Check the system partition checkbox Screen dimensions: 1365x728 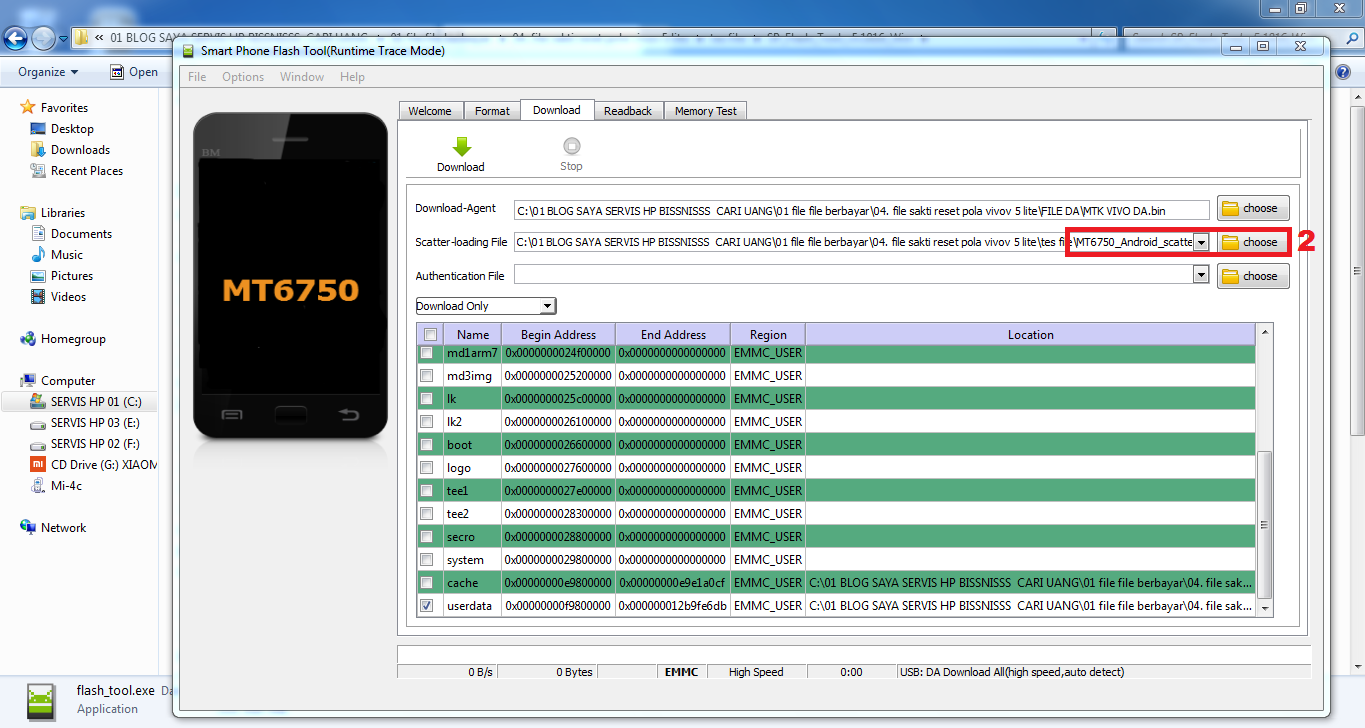[427, 560]
